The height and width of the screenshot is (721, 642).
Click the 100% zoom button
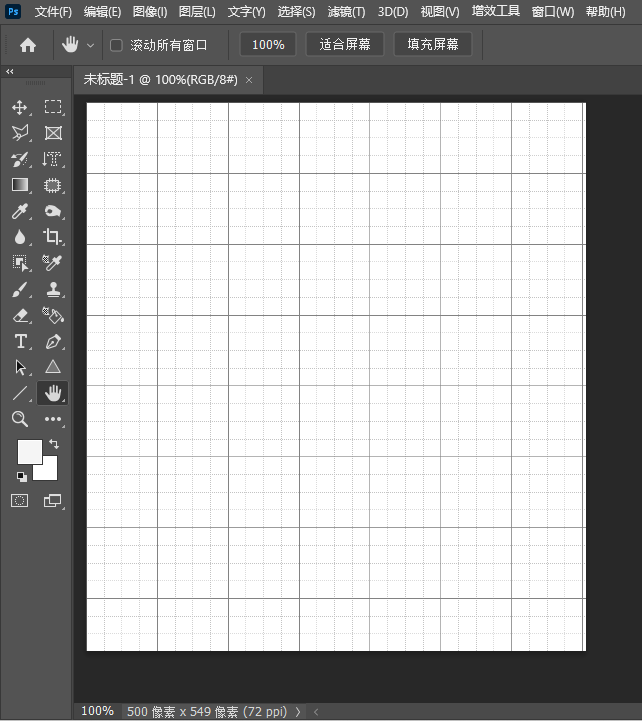(268, 45)
